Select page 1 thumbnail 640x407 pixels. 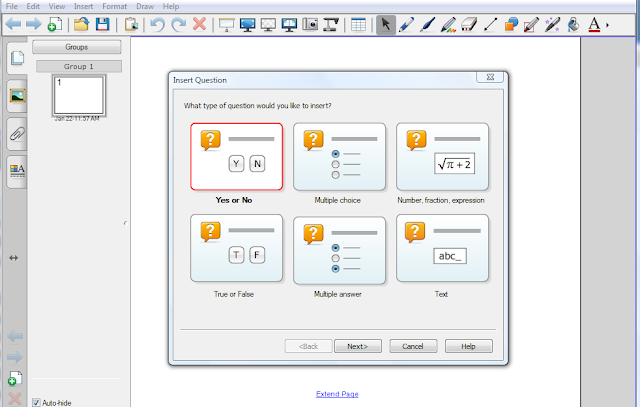pos(79,95)
